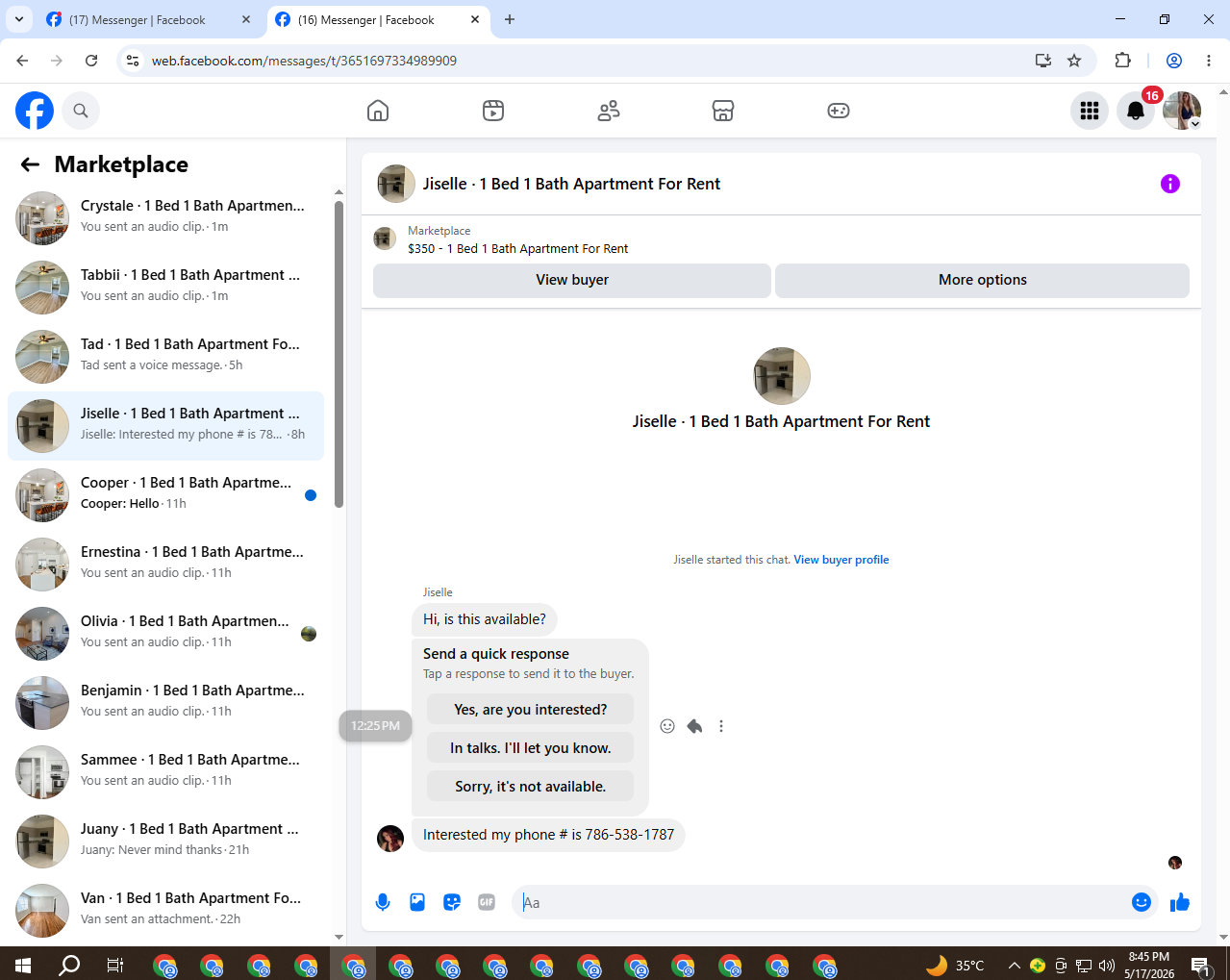React to message with emoji icon
This screenshot has height=980, width=1230.
click(x=667, y=726)
